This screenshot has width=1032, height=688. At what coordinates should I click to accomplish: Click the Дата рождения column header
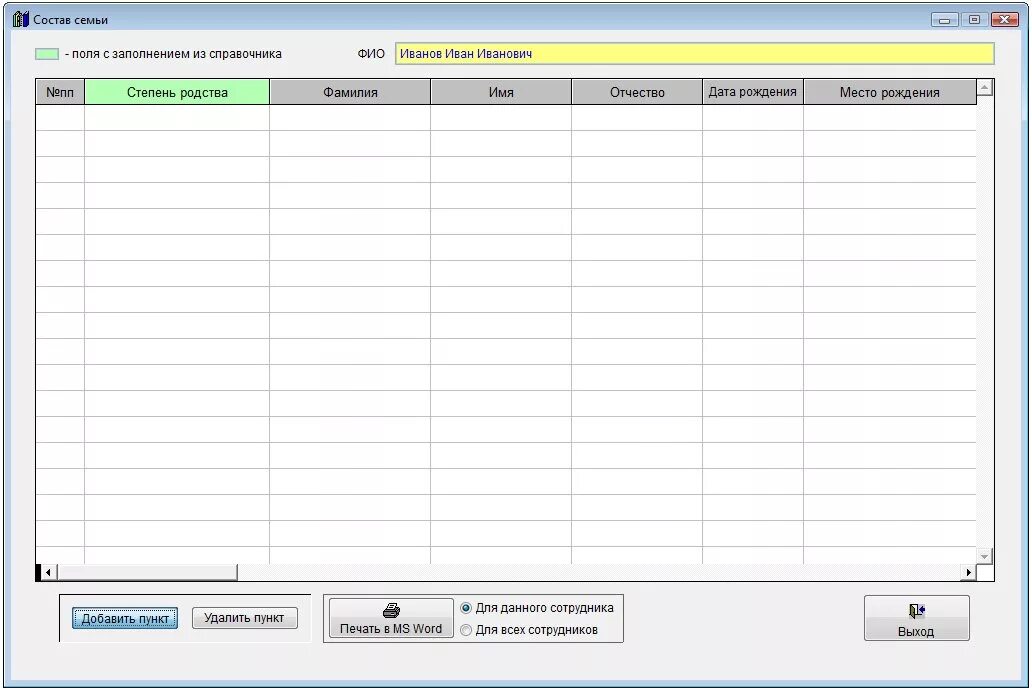[x=753, y=92]
